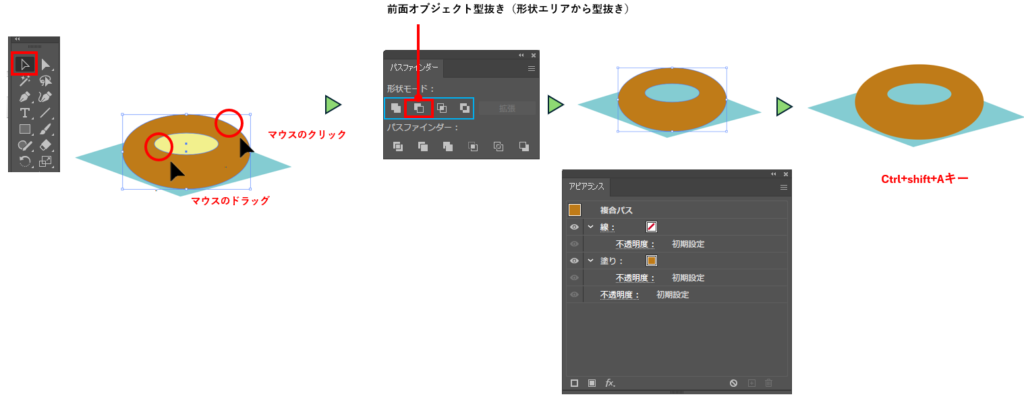This screenshot has width=1024, height=399.
Task: Toggle visibility of the 線 stroke row
Action: (x=574, y=227)
